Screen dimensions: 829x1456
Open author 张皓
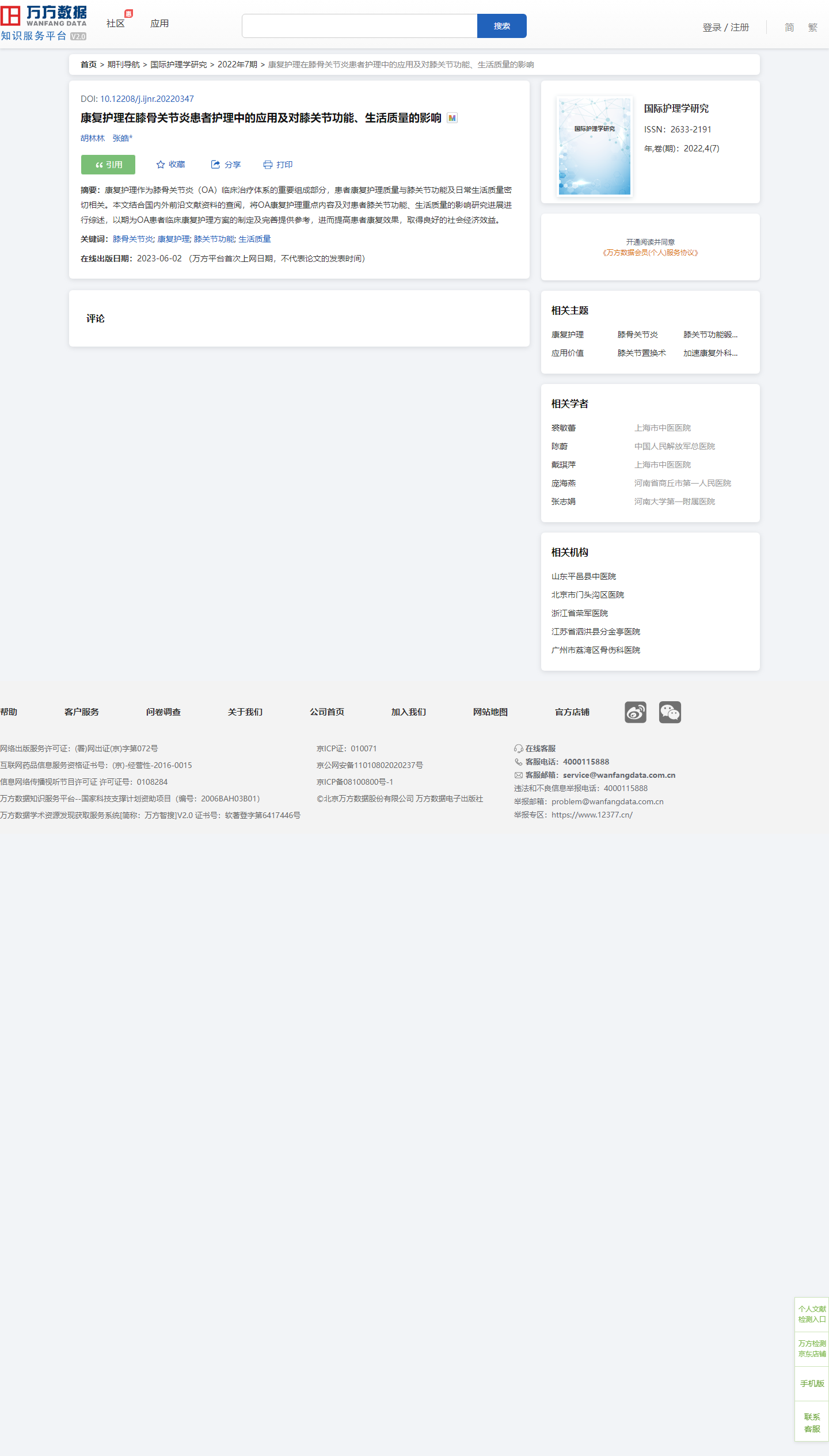tap(122, 138)
